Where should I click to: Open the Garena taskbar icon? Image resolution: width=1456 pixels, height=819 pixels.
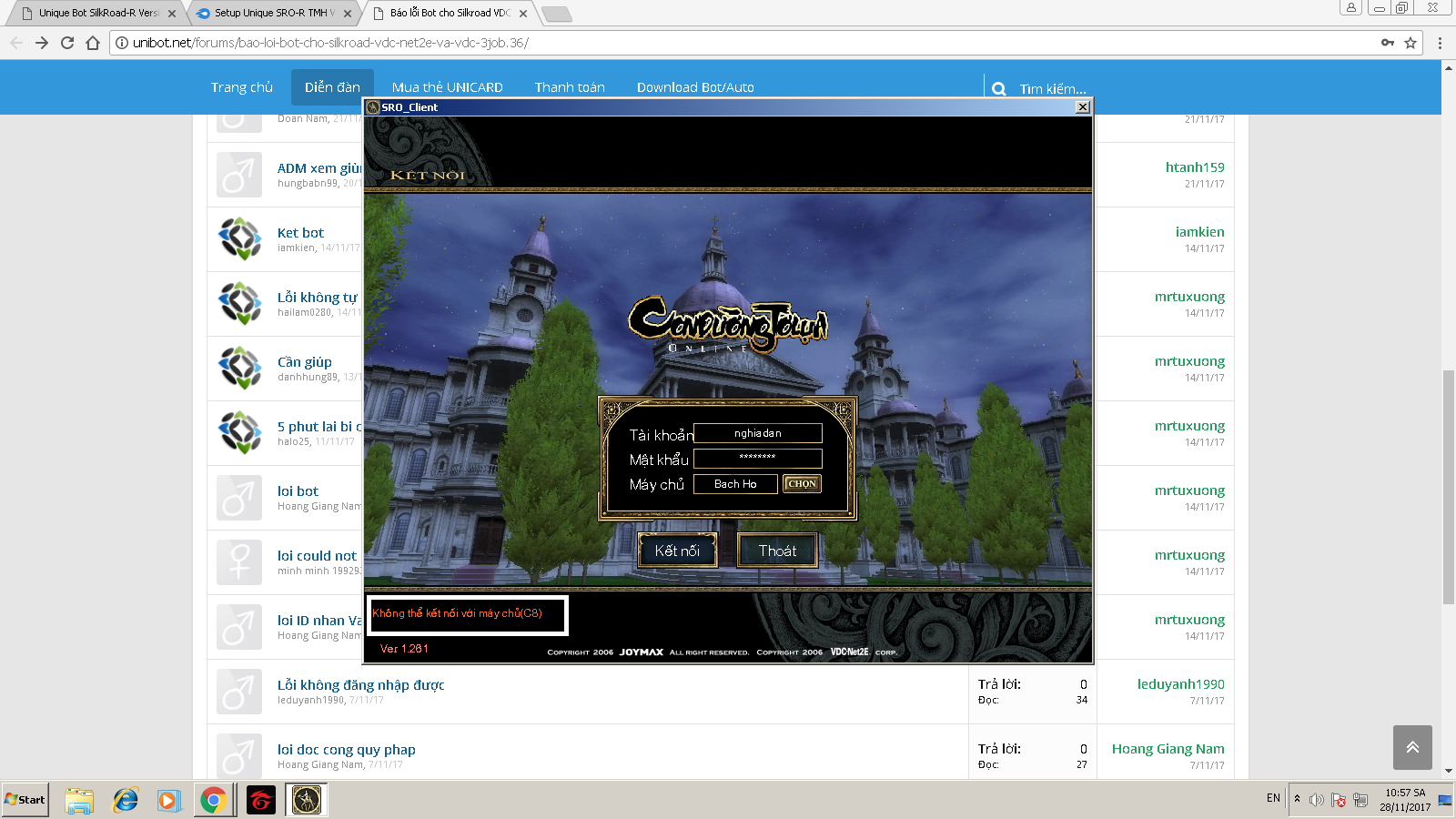click(261, 800)
